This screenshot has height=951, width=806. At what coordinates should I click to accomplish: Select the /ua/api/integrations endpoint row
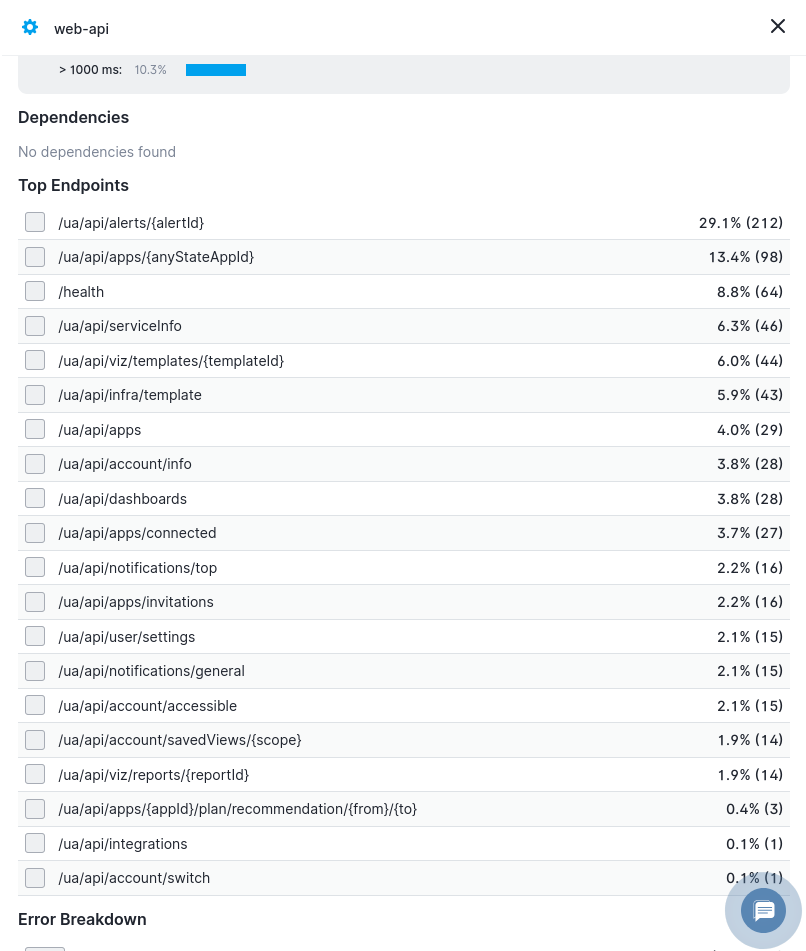tap(123, 843)
